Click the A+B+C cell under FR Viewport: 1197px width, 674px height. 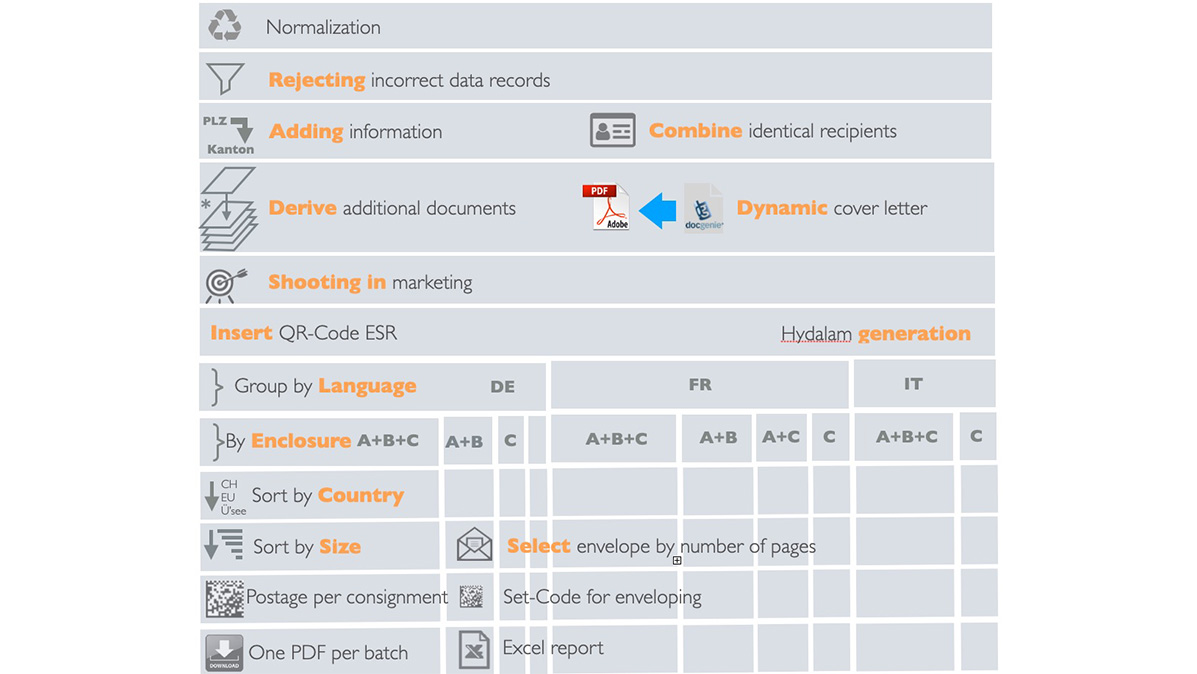[x=616, y=438]
